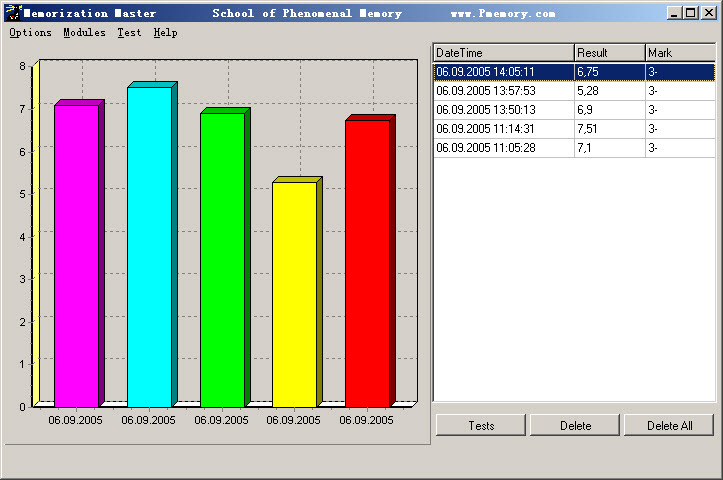Screen dimensions: 723x480
Task: Open the Modules menu
Action: 84,33
